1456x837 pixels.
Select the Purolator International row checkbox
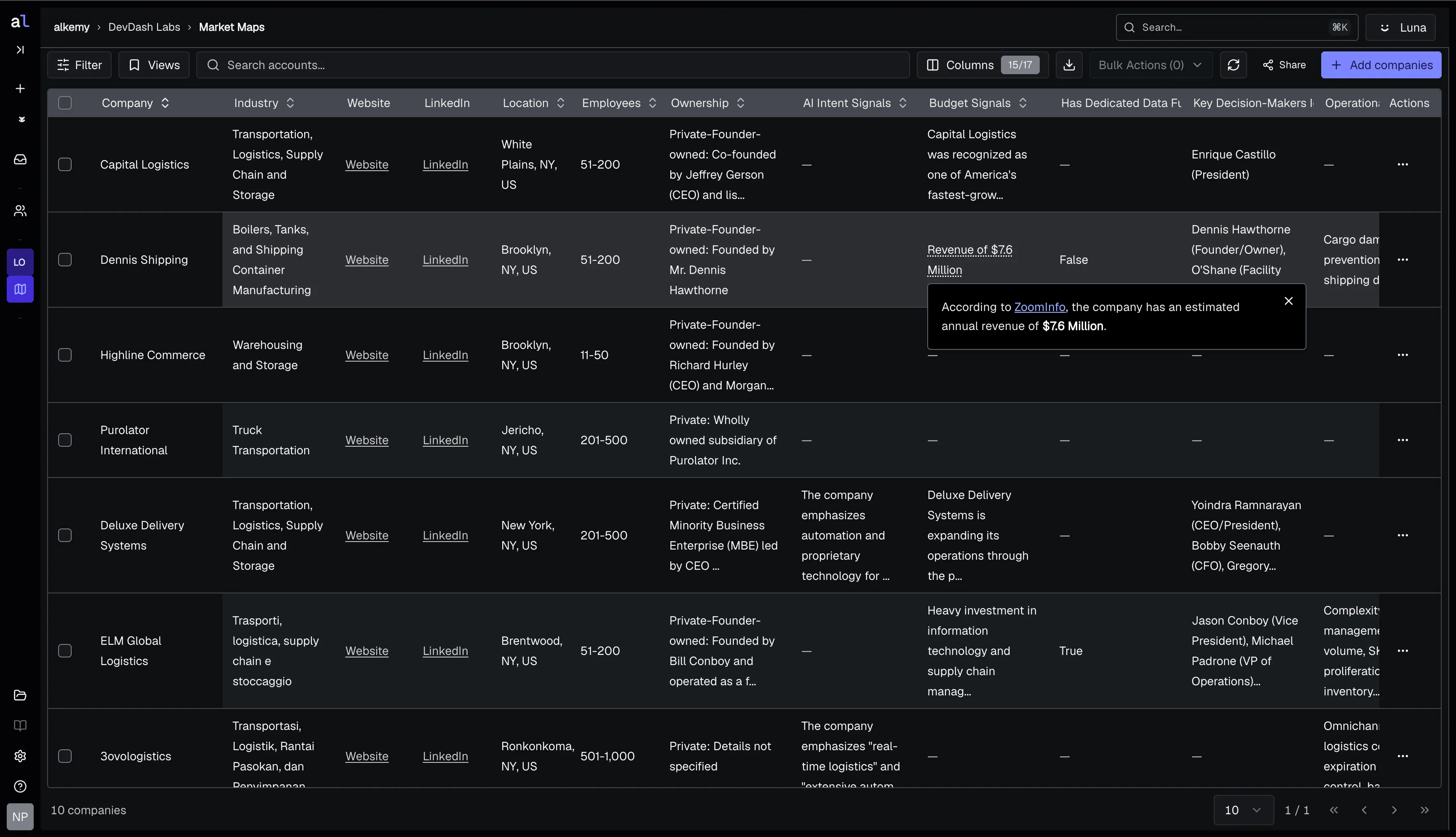pyautogui.click(x=65, y=440)
